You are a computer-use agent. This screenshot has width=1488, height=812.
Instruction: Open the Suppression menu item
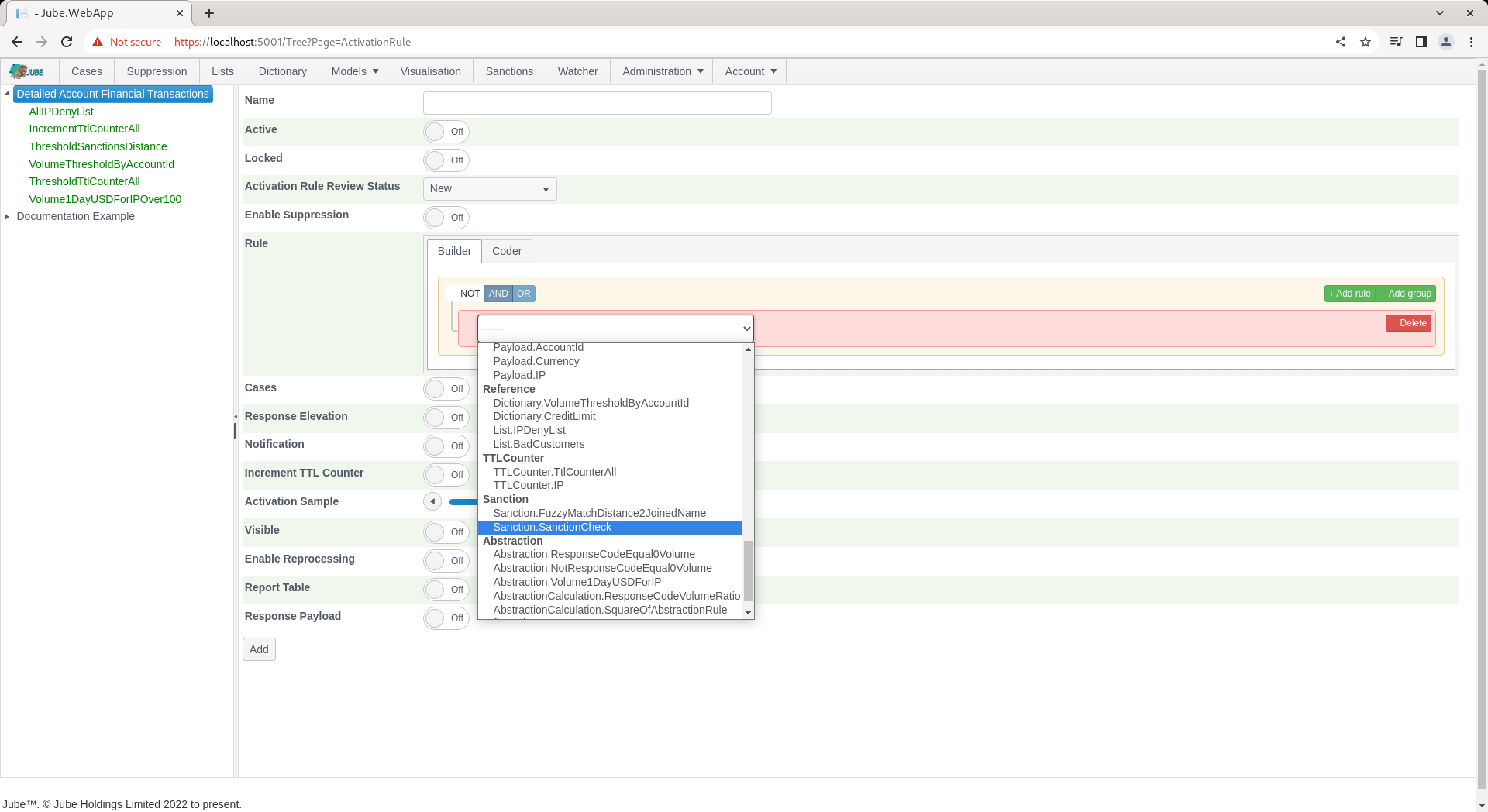pyautogui.click(x=157, y=71)
